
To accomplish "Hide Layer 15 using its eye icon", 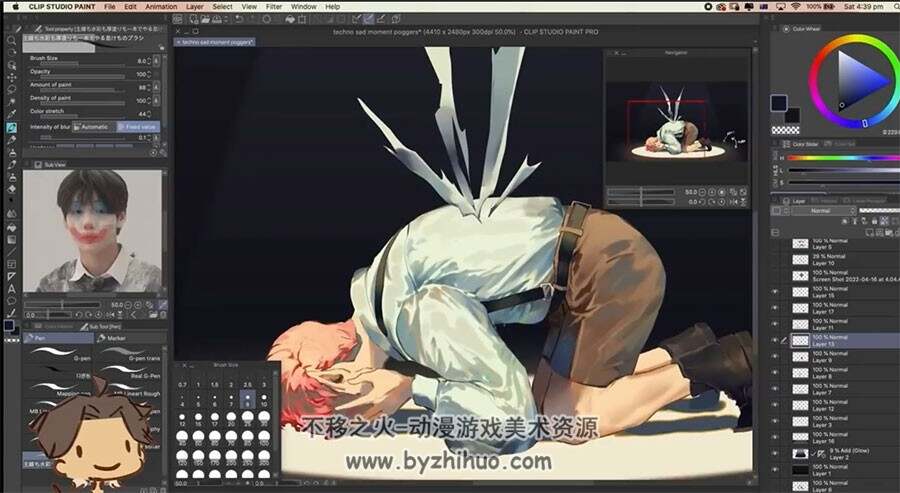I will pos(775,292).
